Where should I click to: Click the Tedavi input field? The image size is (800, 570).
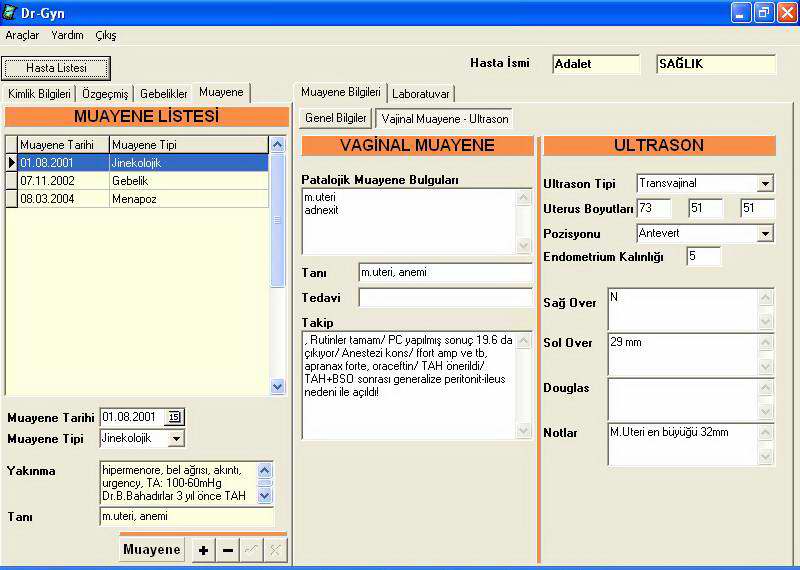[x=445, y=298]
